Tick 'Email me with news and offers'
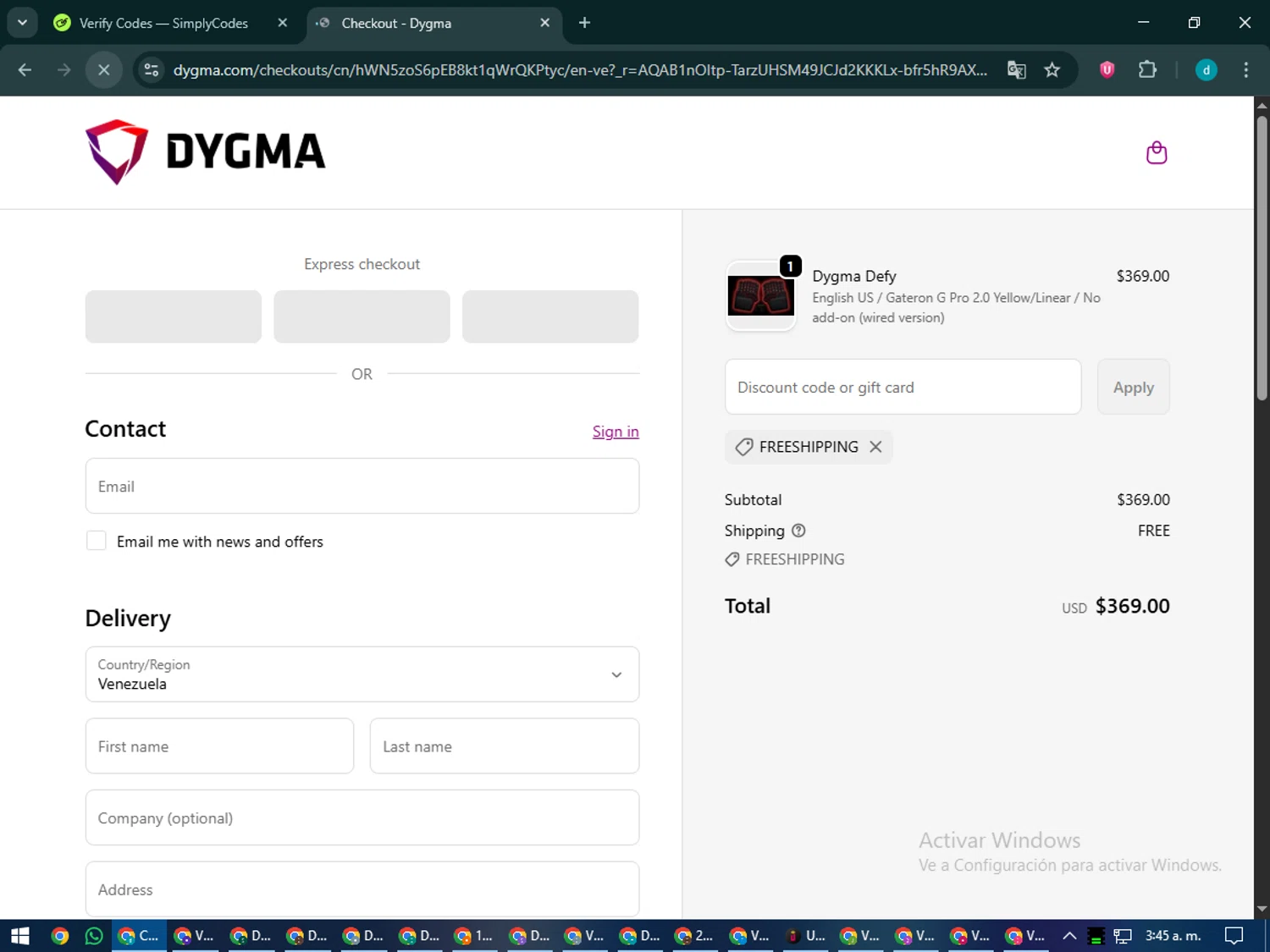Viewport: 1270px width, 952px height. (x=97, y=541)
